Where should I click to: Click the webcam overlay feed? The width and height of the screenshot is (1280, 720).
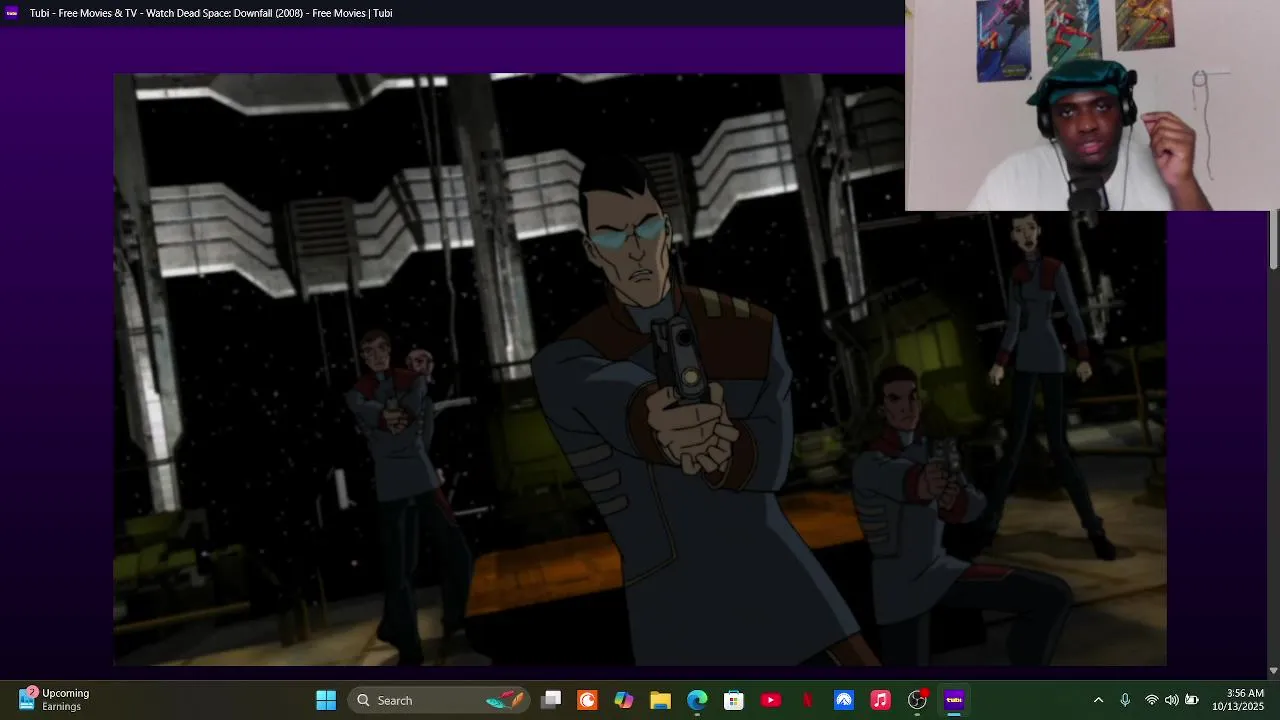click(1092, 105)
